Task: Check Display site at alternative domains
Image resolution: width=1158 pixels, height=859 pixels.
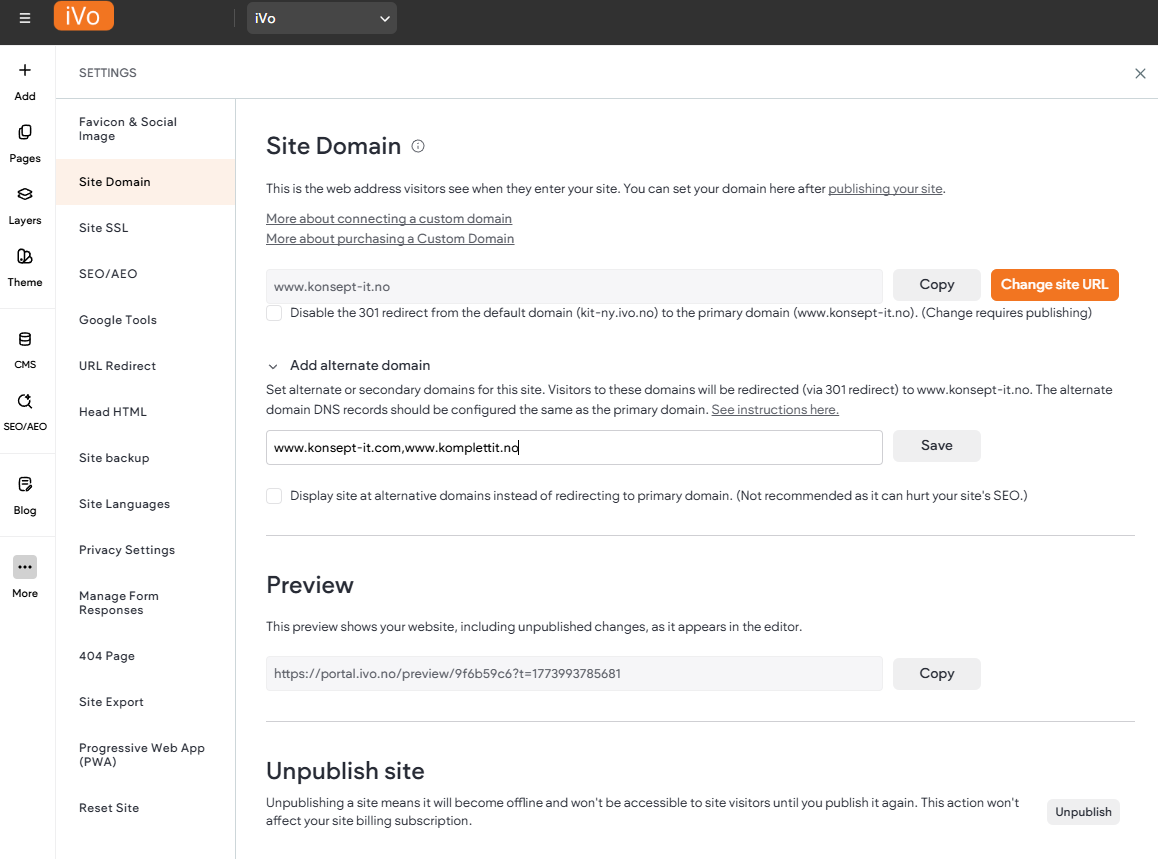Action: [x=274, y=496]
